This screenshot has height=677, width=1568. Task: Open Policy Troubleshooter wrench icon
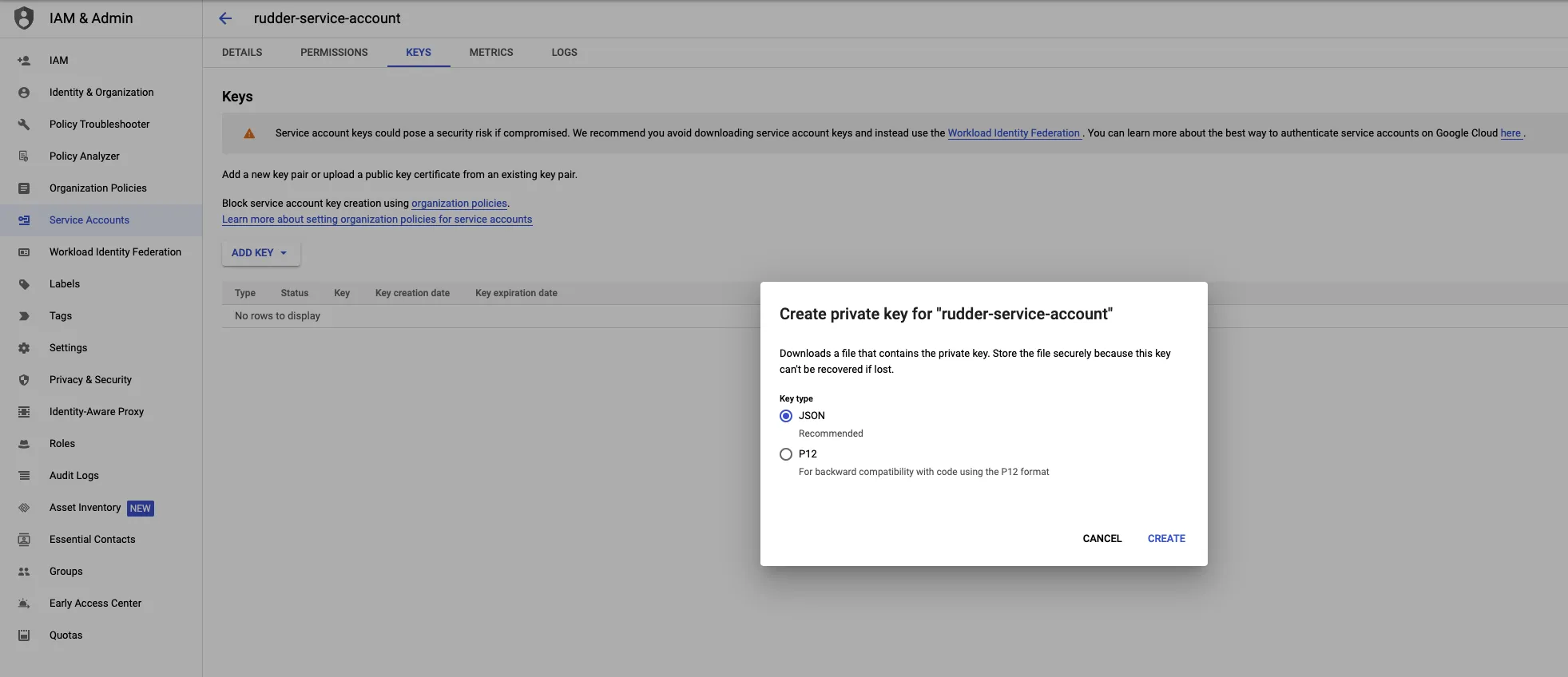[24, 125]
